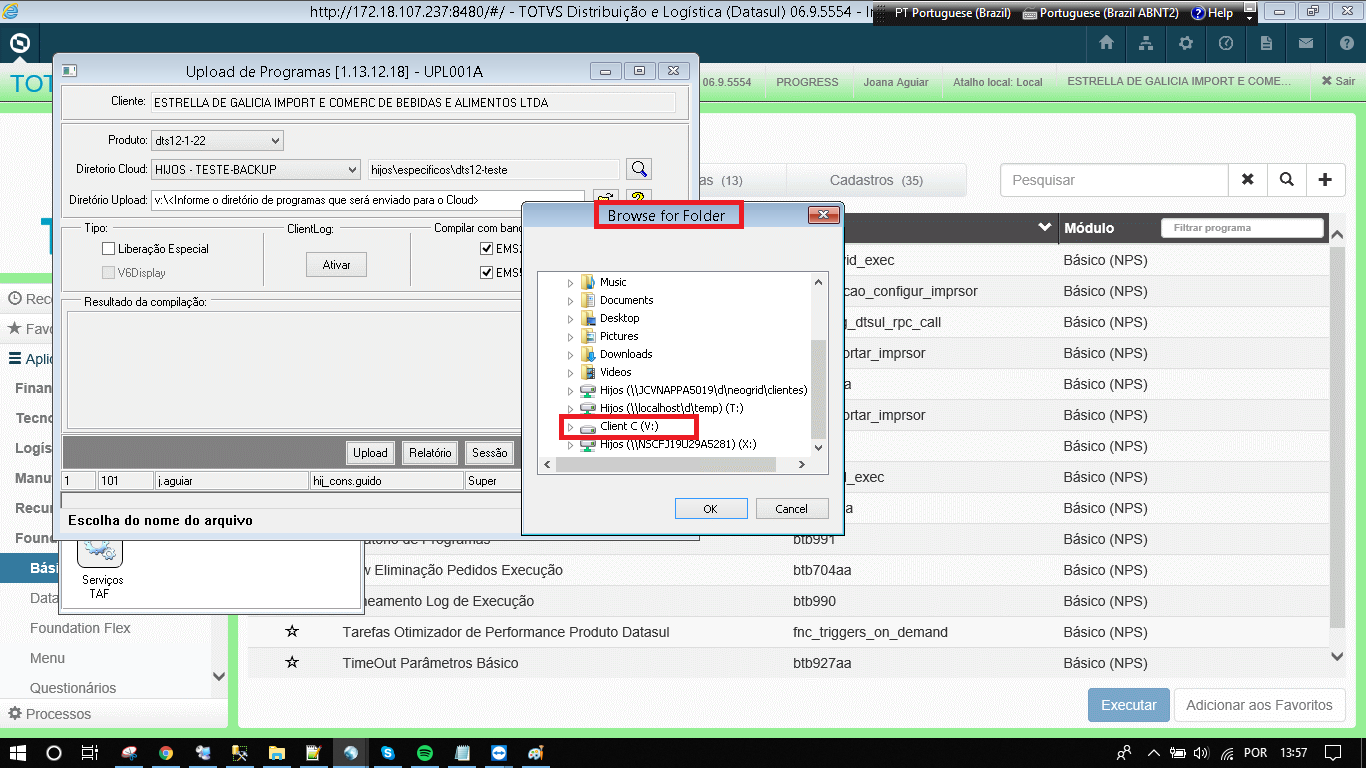1370x768 pixels.
Task: Click Cancel in Browse for Folder dialog
Action: coord(791,509)
